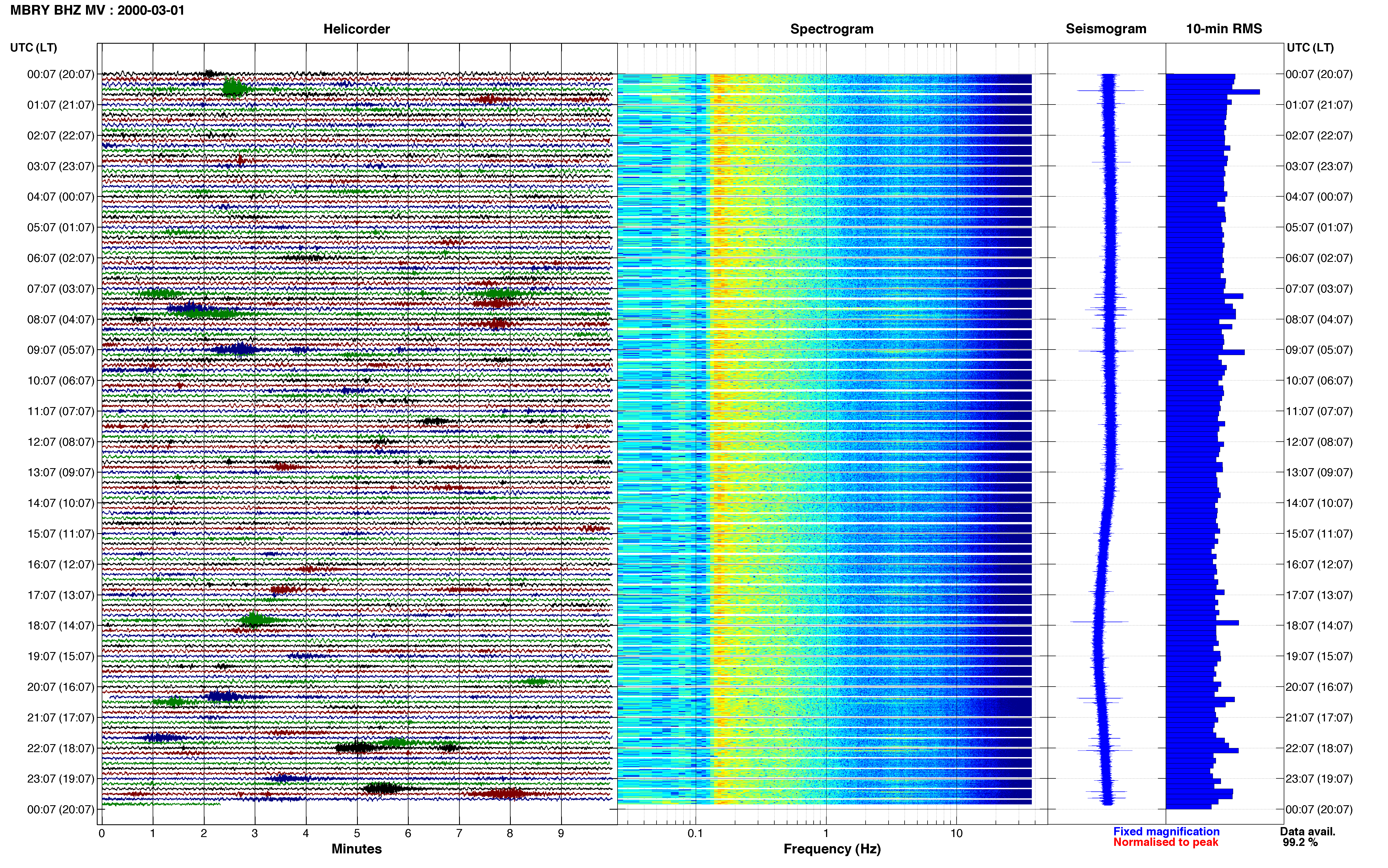The width and height of the screenshot is (1388, 868).
Task: Click left time label '07:07 (03:07)'
Action: point(61,289)
